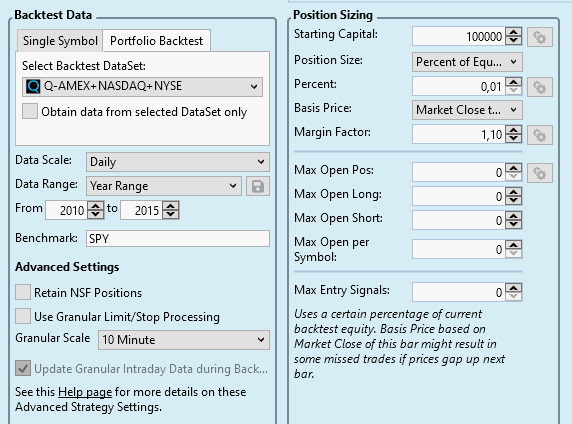Click the Max Open per Symbol field

click(x=459, y=250)
